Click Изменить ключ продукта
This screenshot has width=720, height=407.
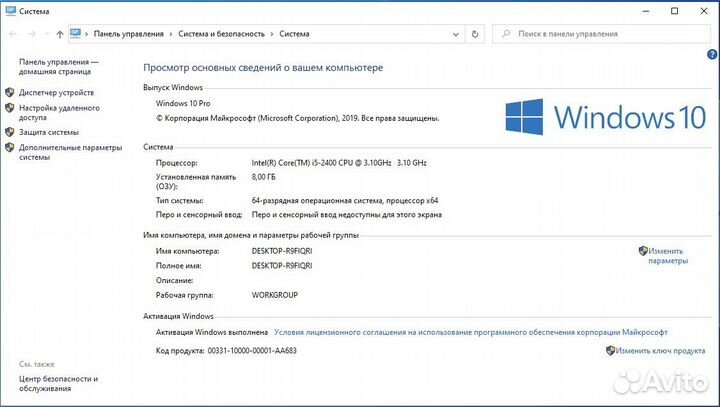coord(660,351)
